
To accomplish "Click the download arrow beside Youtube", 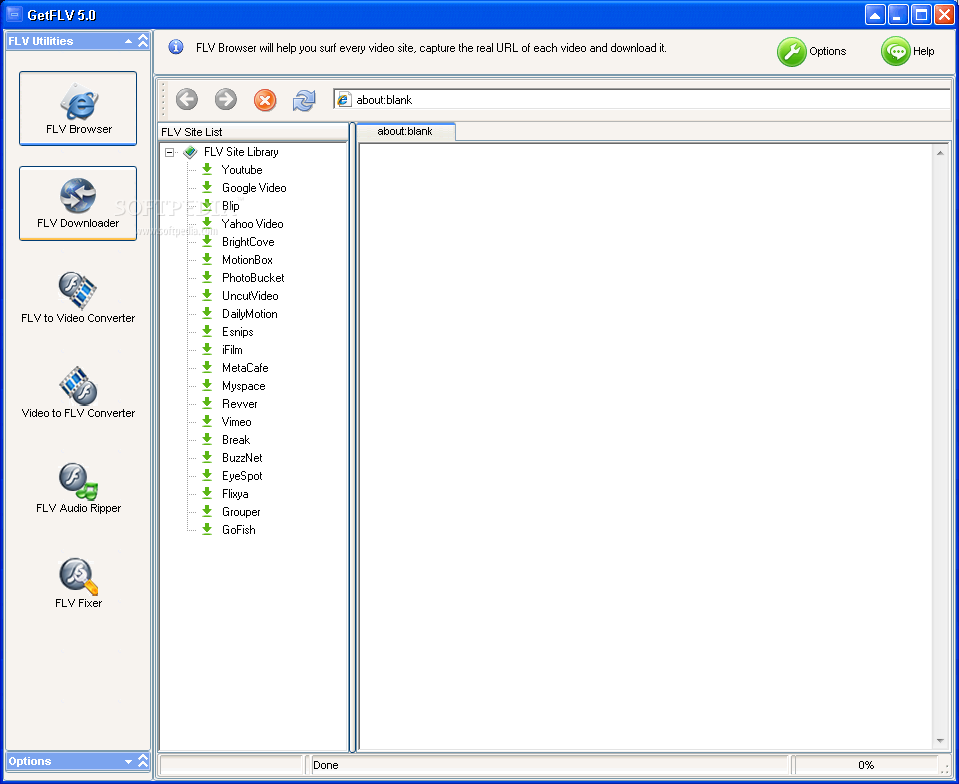I will (207, 169).
